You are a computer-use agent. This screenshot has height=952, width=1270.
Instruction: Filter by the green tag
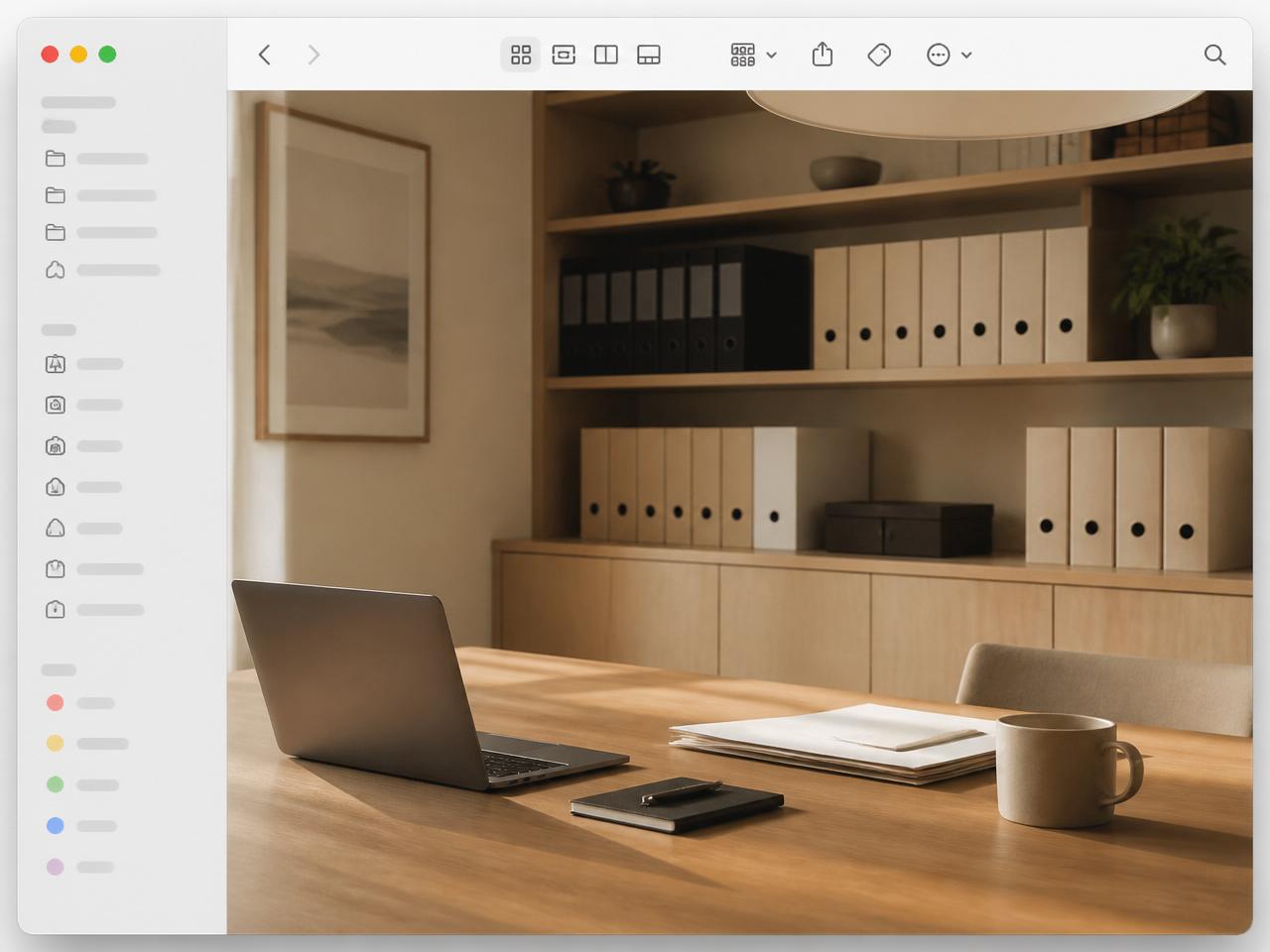[82, 784]
